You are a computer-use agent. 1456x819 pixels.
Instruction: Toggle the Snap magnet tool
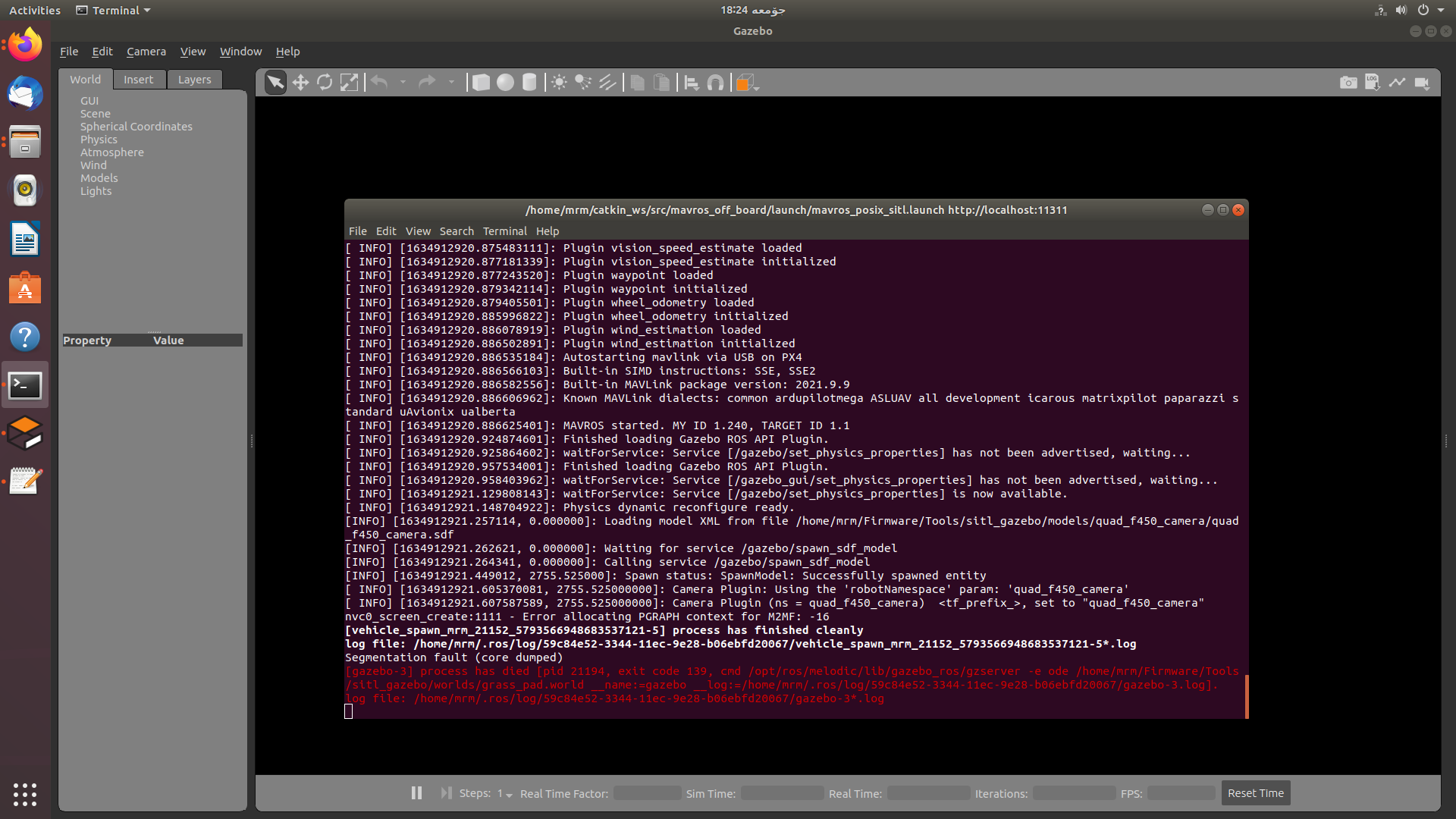(715, 83)
